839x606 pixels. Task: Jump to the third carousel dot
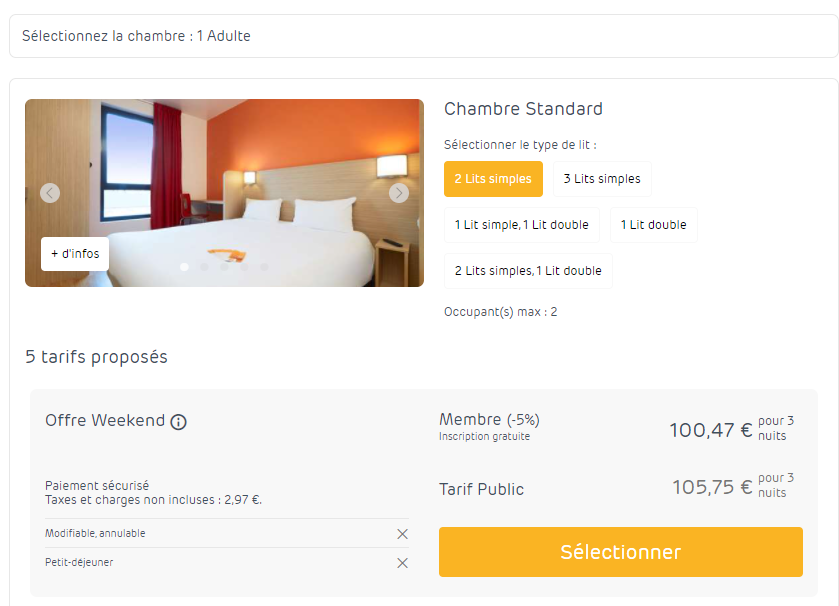pos(224,267)
